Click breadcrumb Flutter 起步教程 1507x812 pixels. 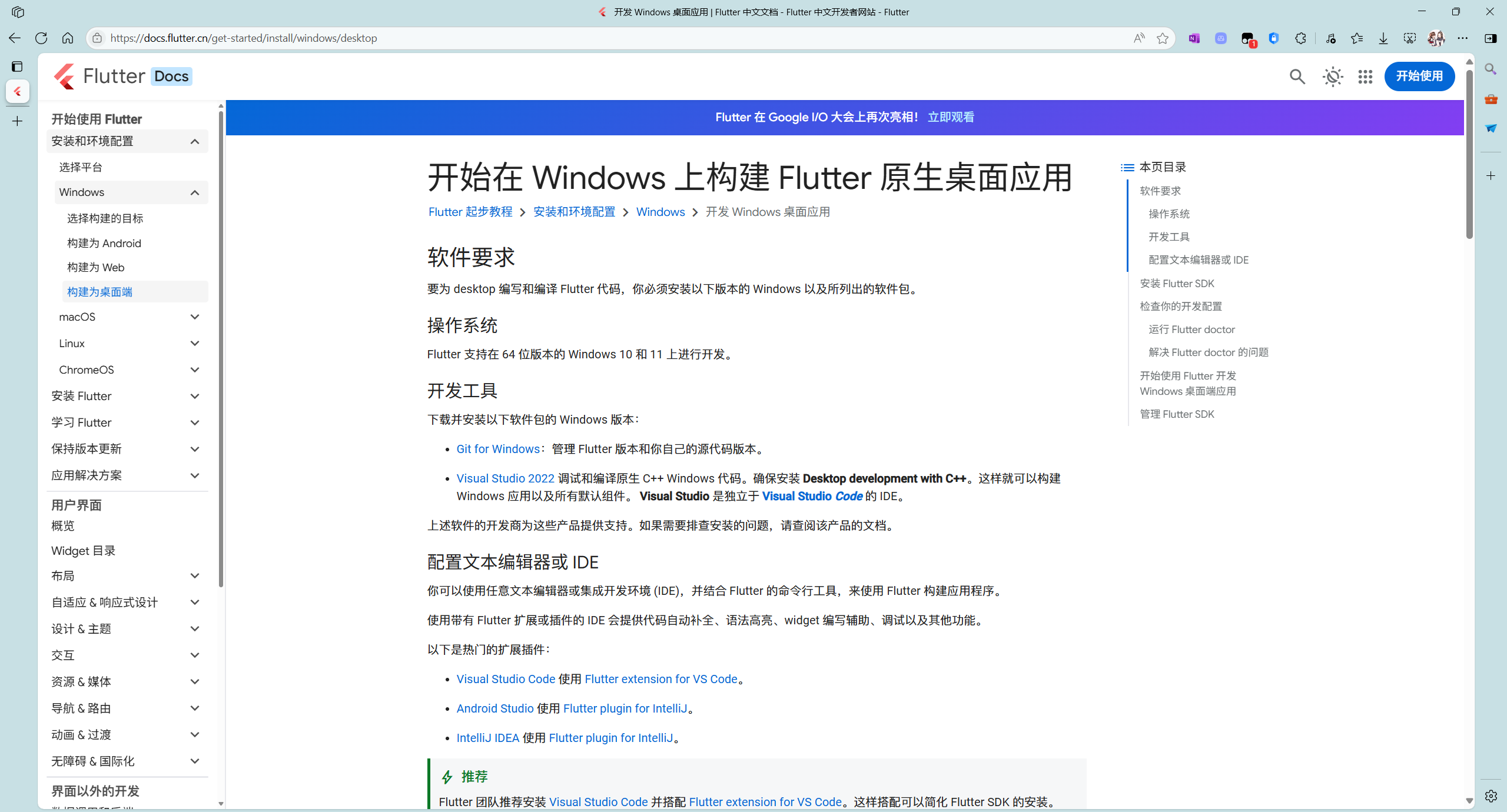[470, 212]
